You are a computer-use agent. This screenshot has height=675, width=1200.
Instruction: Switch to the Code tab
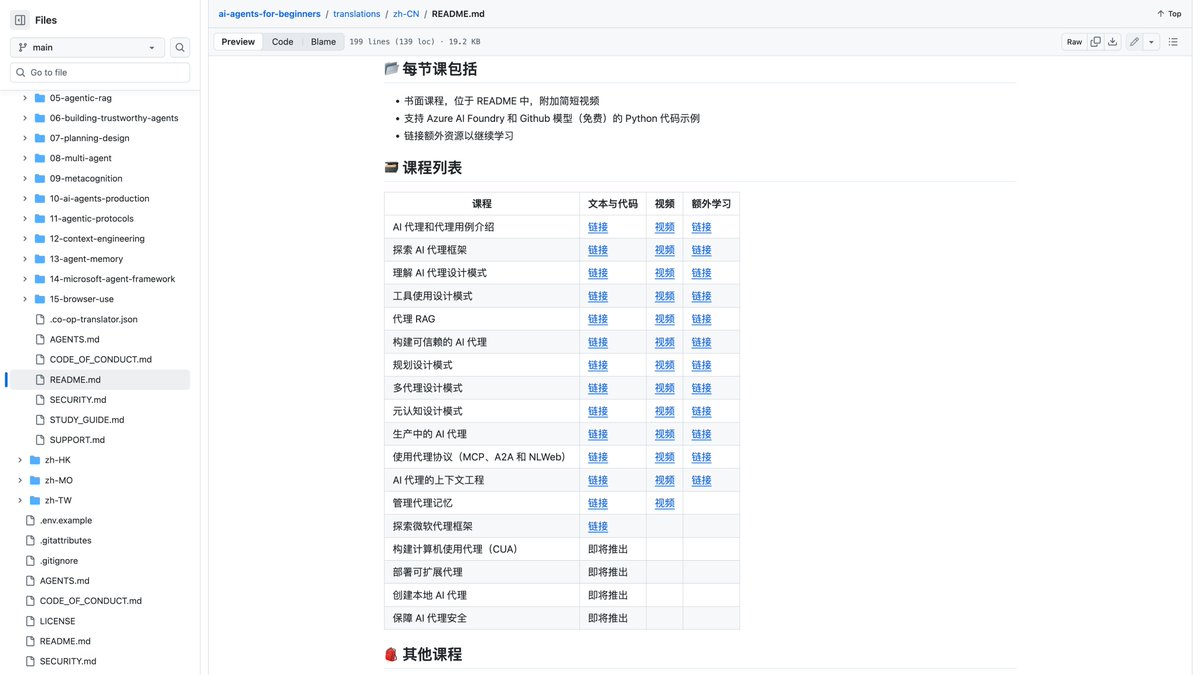[283, 42]
